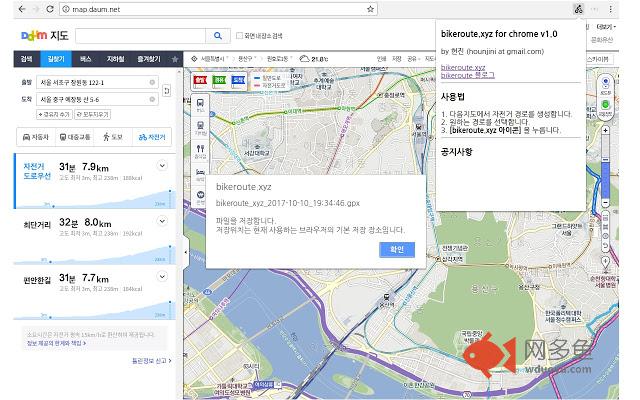Click the skyview map type button
Screen dimensions: 640x400
click(598, 59)
